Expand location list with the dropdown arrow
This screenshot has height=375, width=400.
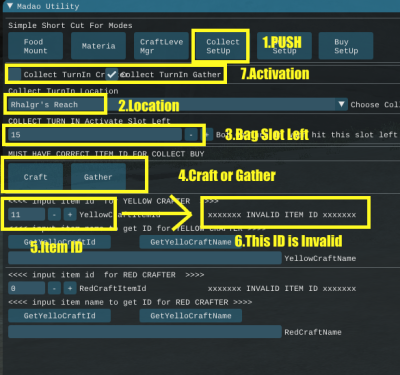click(x=341, y=105)
